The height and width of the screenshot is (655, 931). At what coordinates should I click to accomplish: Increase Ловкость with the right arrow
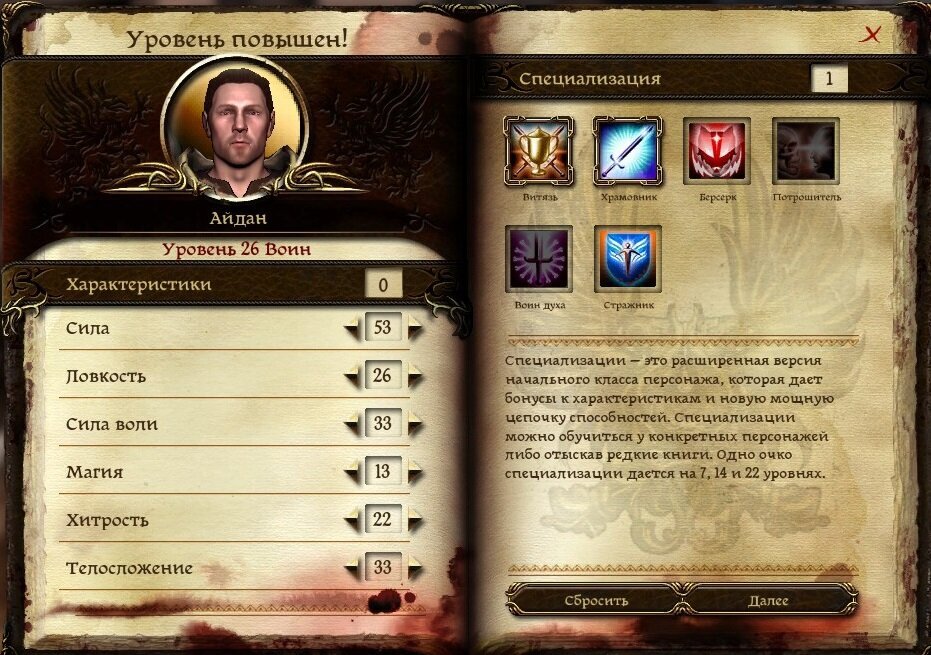414,376
